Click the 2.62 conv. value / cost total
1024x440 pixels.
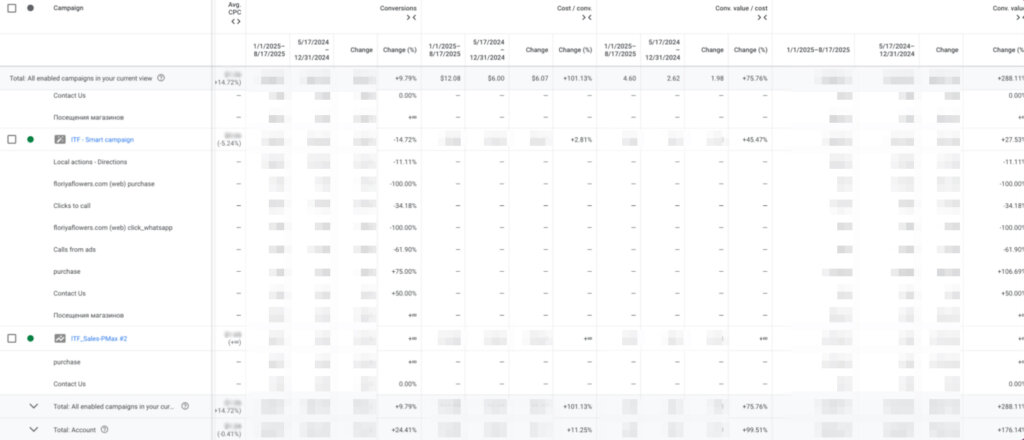(673, 78)
